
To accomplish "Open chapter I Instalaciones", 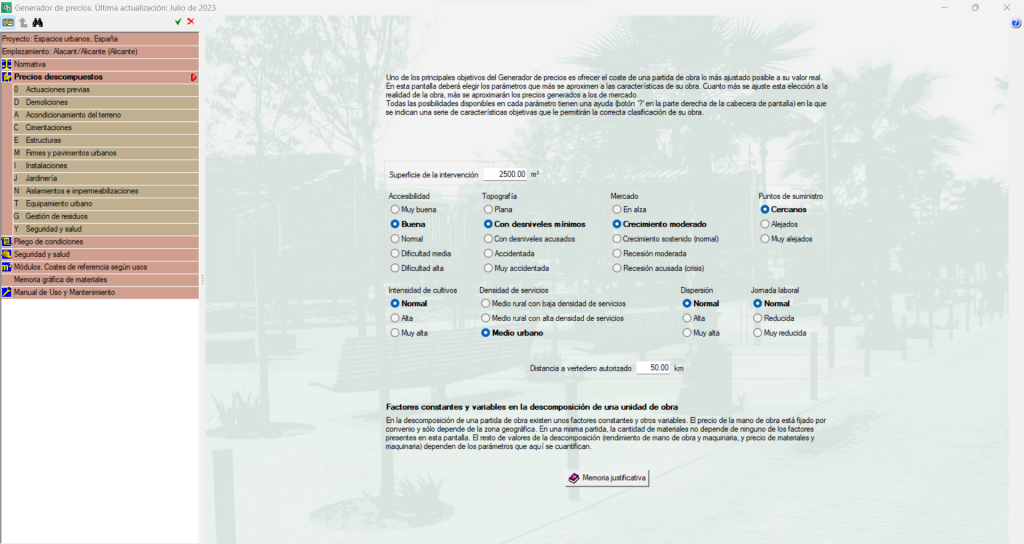I will pos(106,166).
